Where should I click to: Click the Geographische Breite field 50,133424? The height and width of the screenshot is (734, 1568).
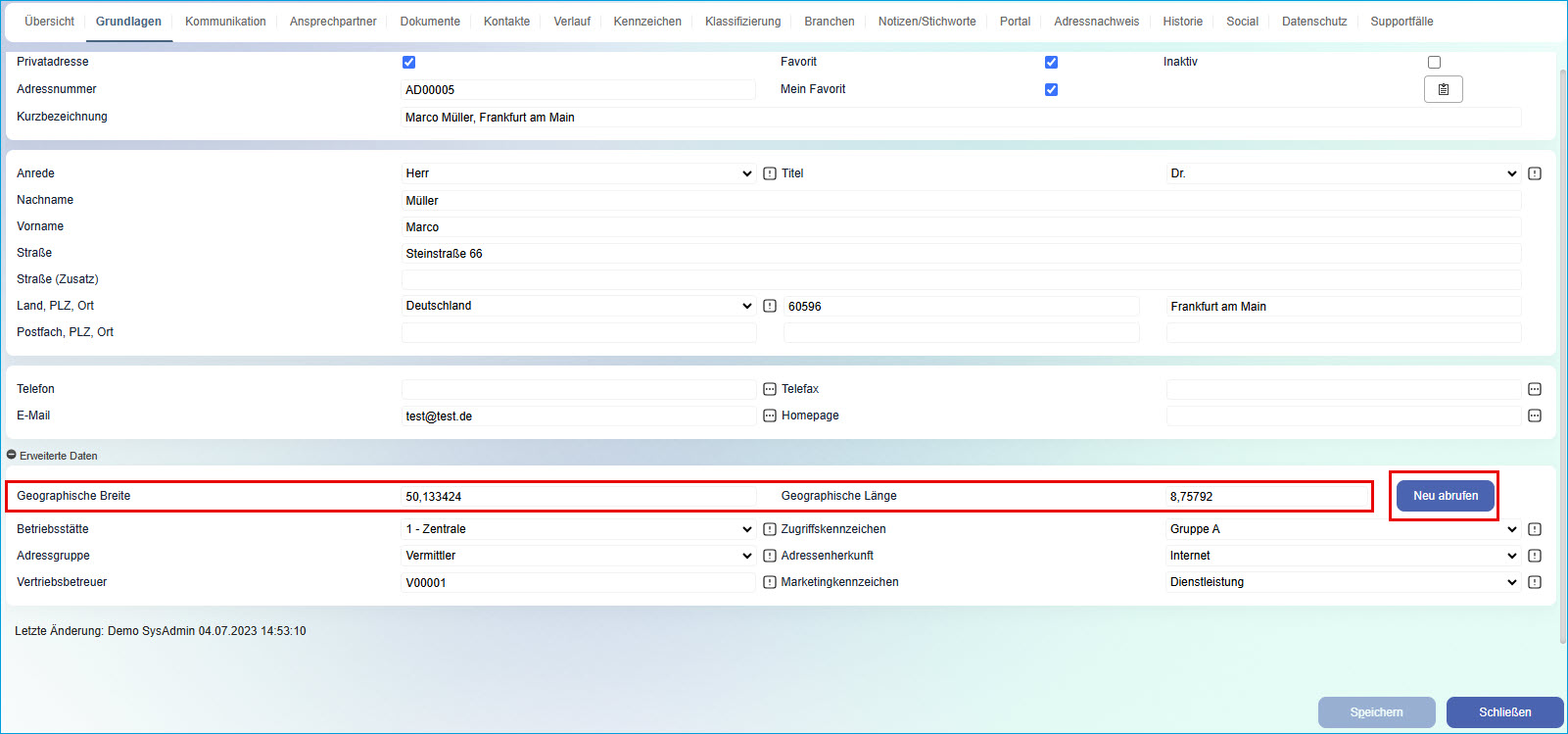coord(579,497)
